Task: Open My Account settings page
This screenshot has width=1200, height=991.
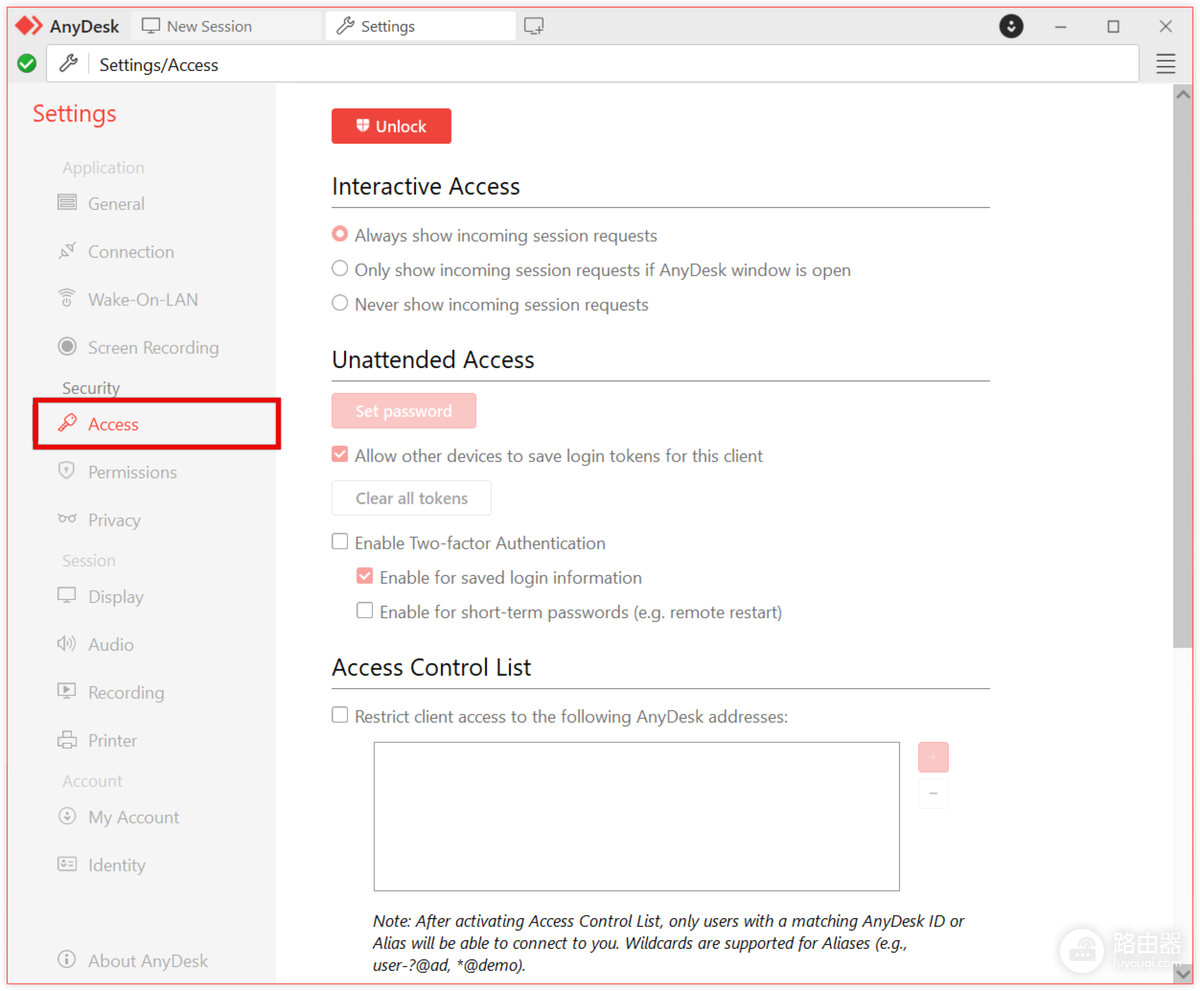Action: point(134,817)
